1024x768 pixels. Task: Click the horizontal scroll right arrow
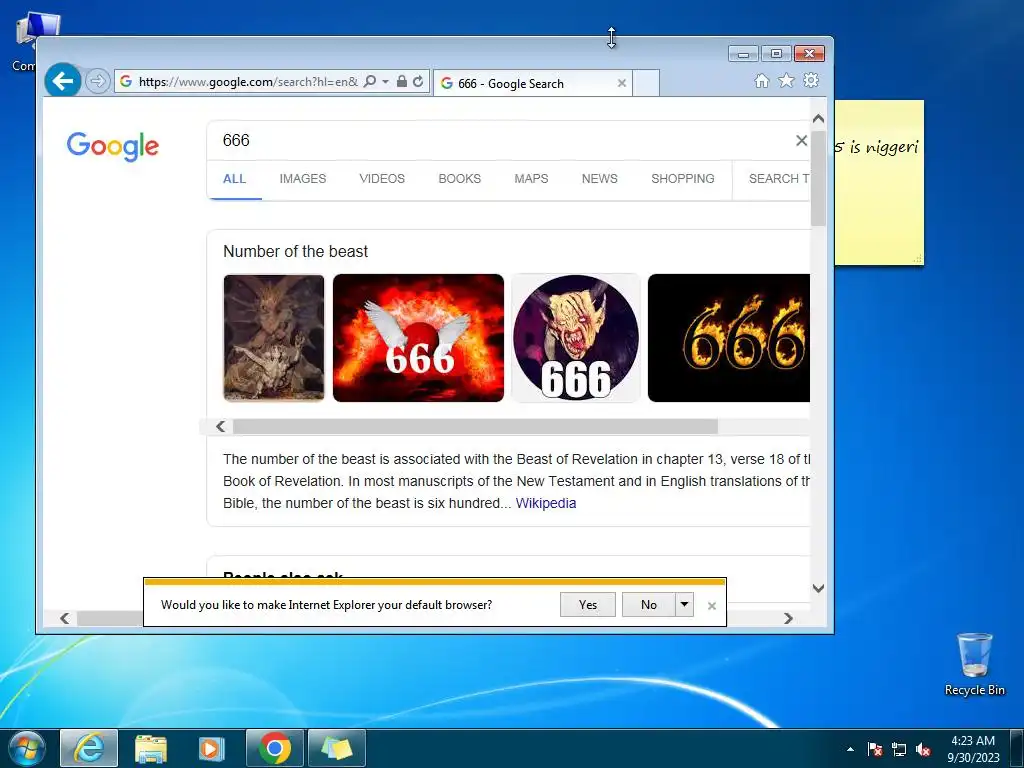click(x=788, y=618)
